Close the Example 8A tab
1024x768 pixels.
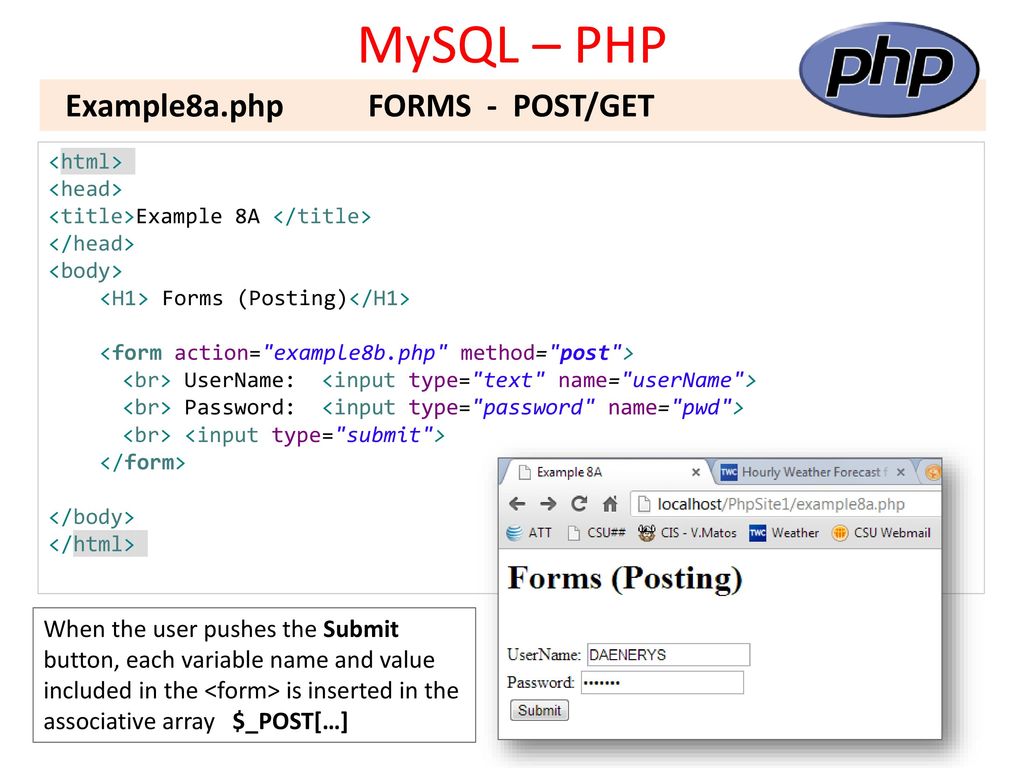[x=696, y=472]
